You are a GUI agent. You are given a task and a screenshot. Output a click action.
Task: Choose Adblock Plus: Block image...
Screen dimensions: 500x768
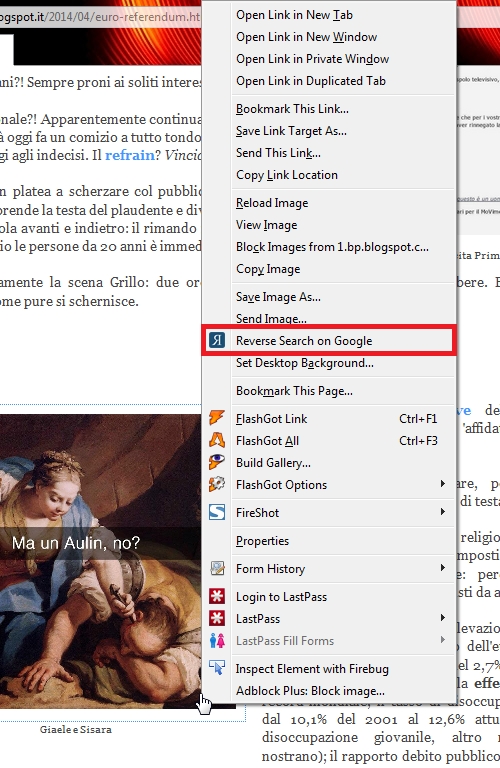coord(329,691)
